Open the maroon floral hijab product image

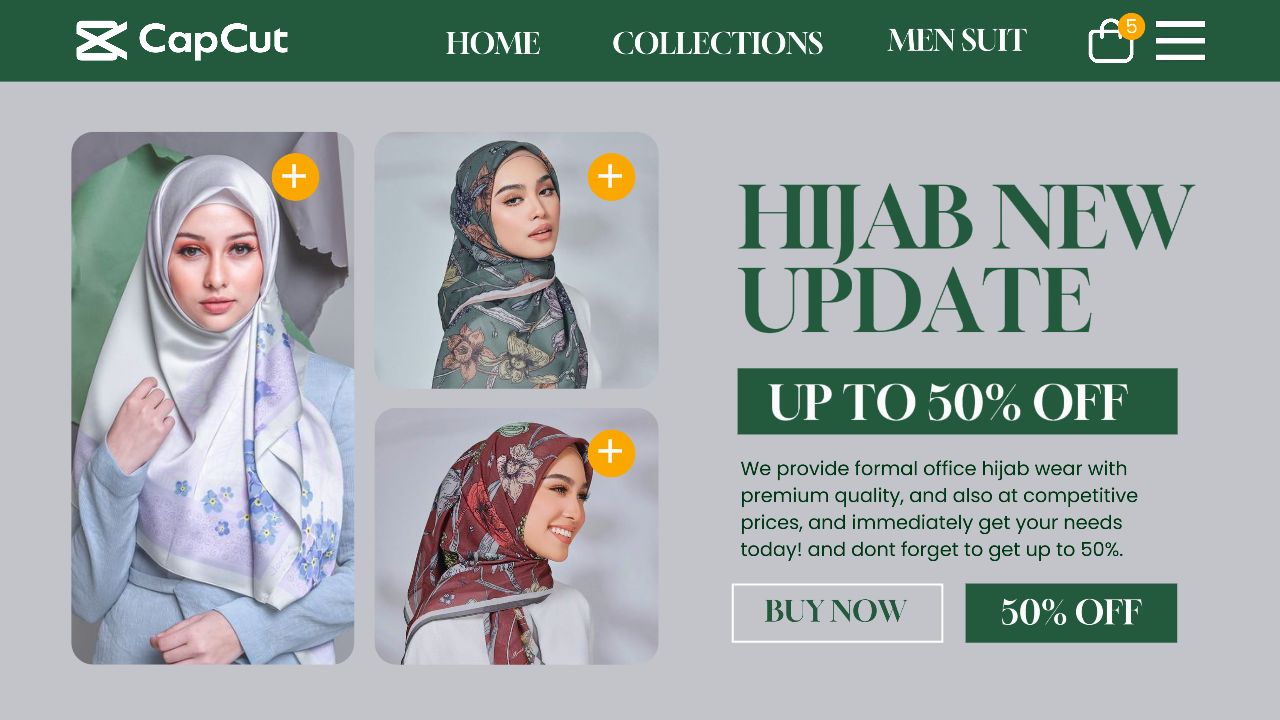click(x=516, y=536)
